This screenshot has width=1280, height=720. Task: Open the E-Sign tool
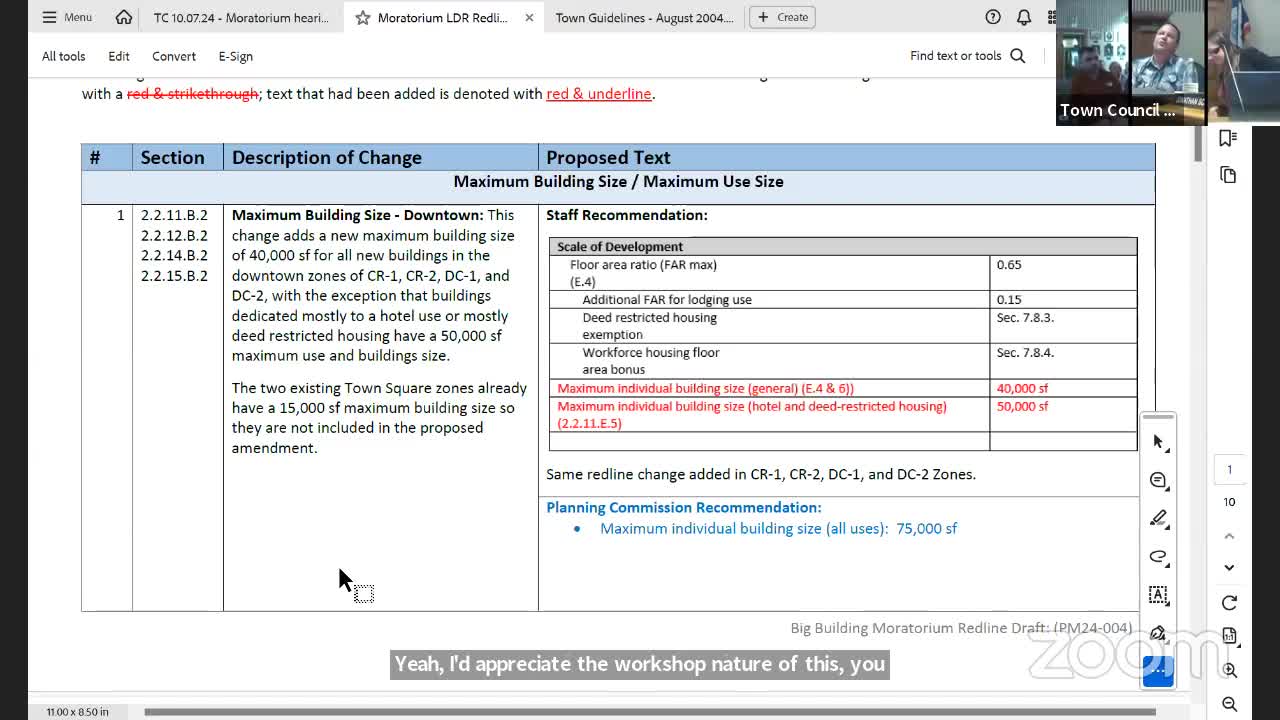pos(236,56)
